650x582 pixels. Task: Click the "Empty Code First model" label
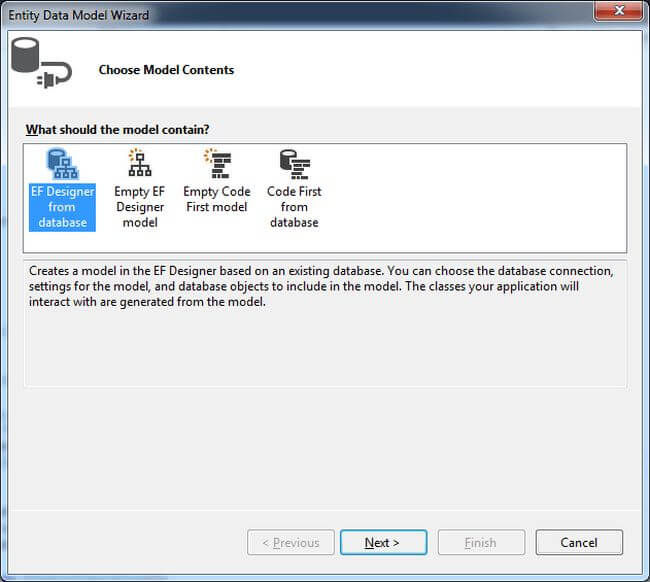click(x=217, y=199)
